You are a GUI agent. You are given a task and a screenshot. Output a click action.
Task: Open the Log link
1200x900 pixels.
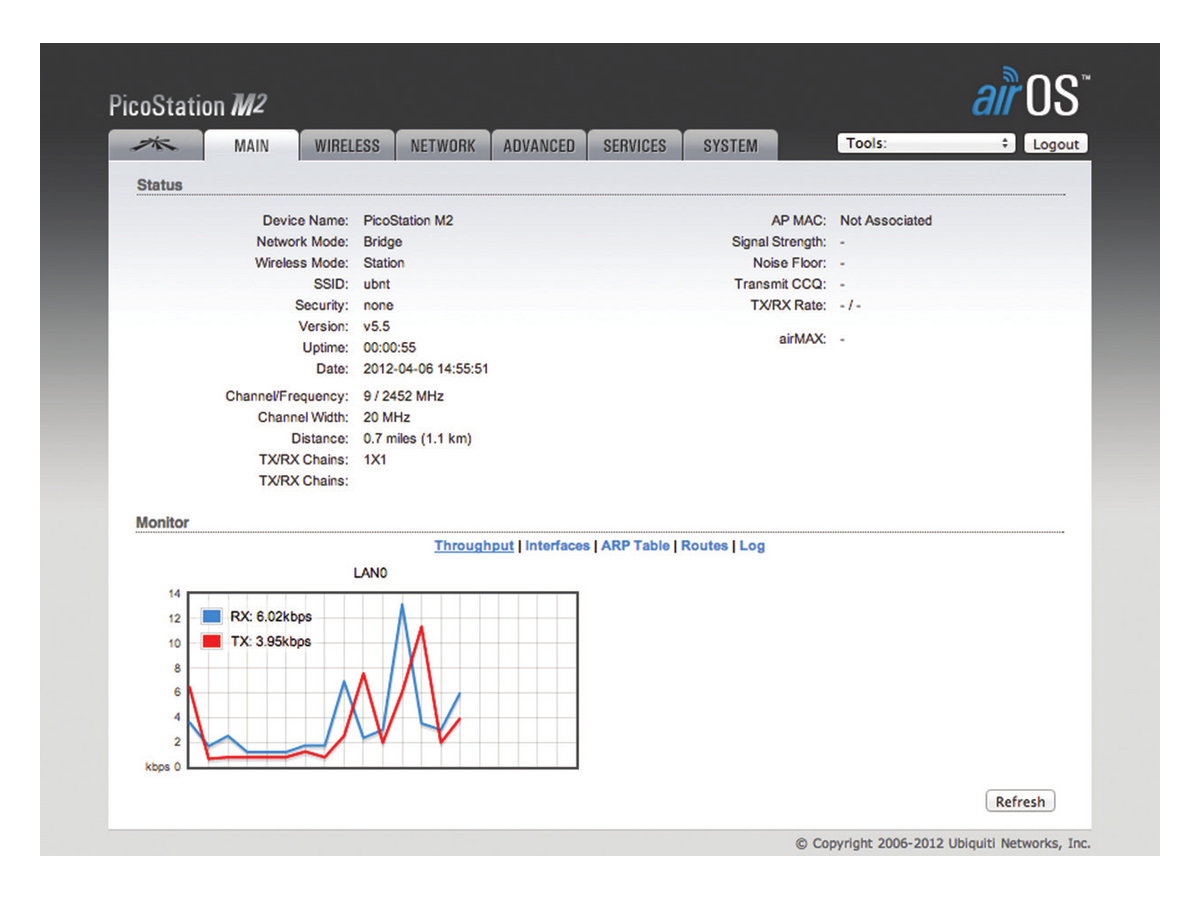coord(752,546)
